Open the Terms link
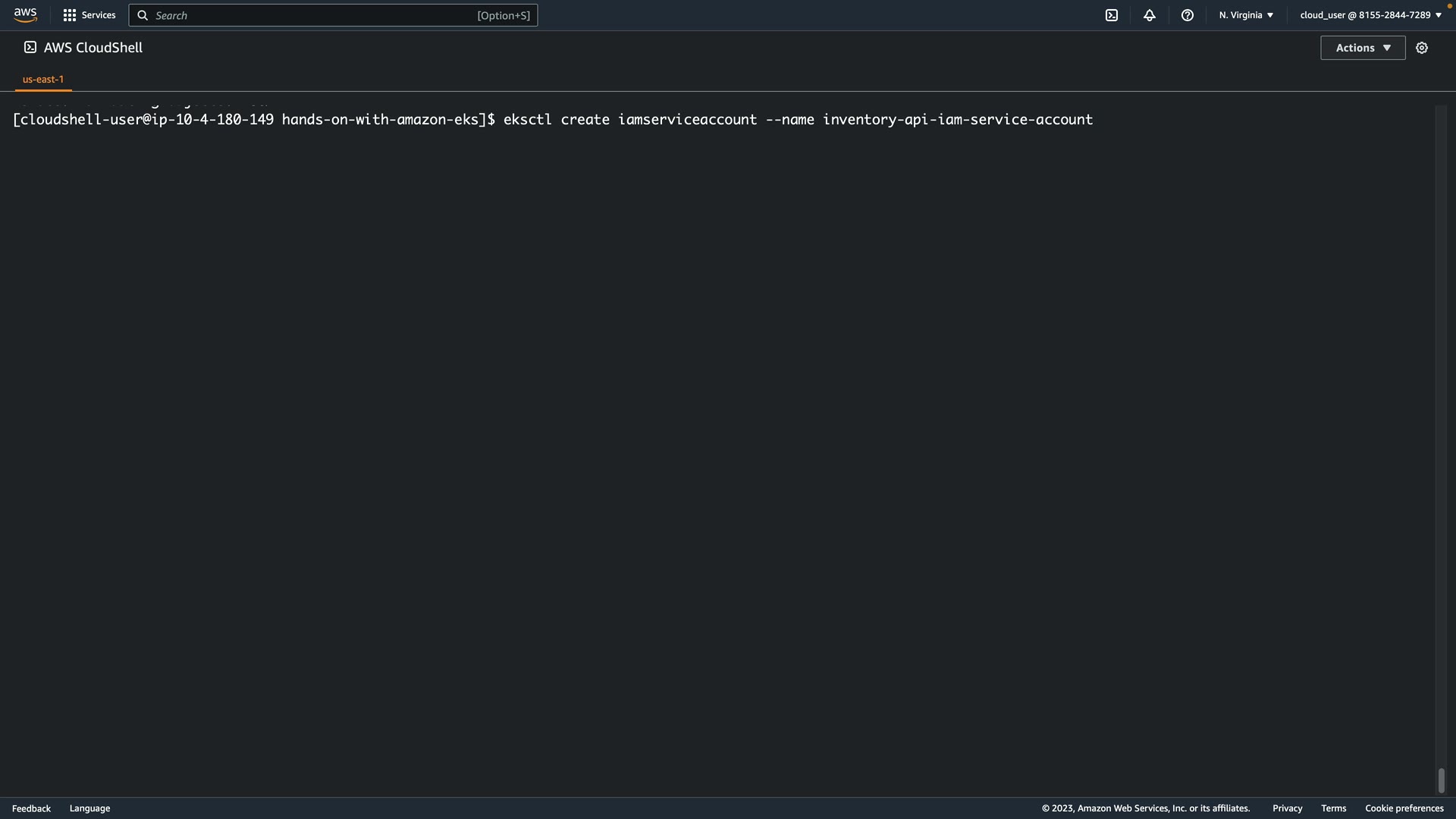1456x819 pixels. tap(1333, 808)
